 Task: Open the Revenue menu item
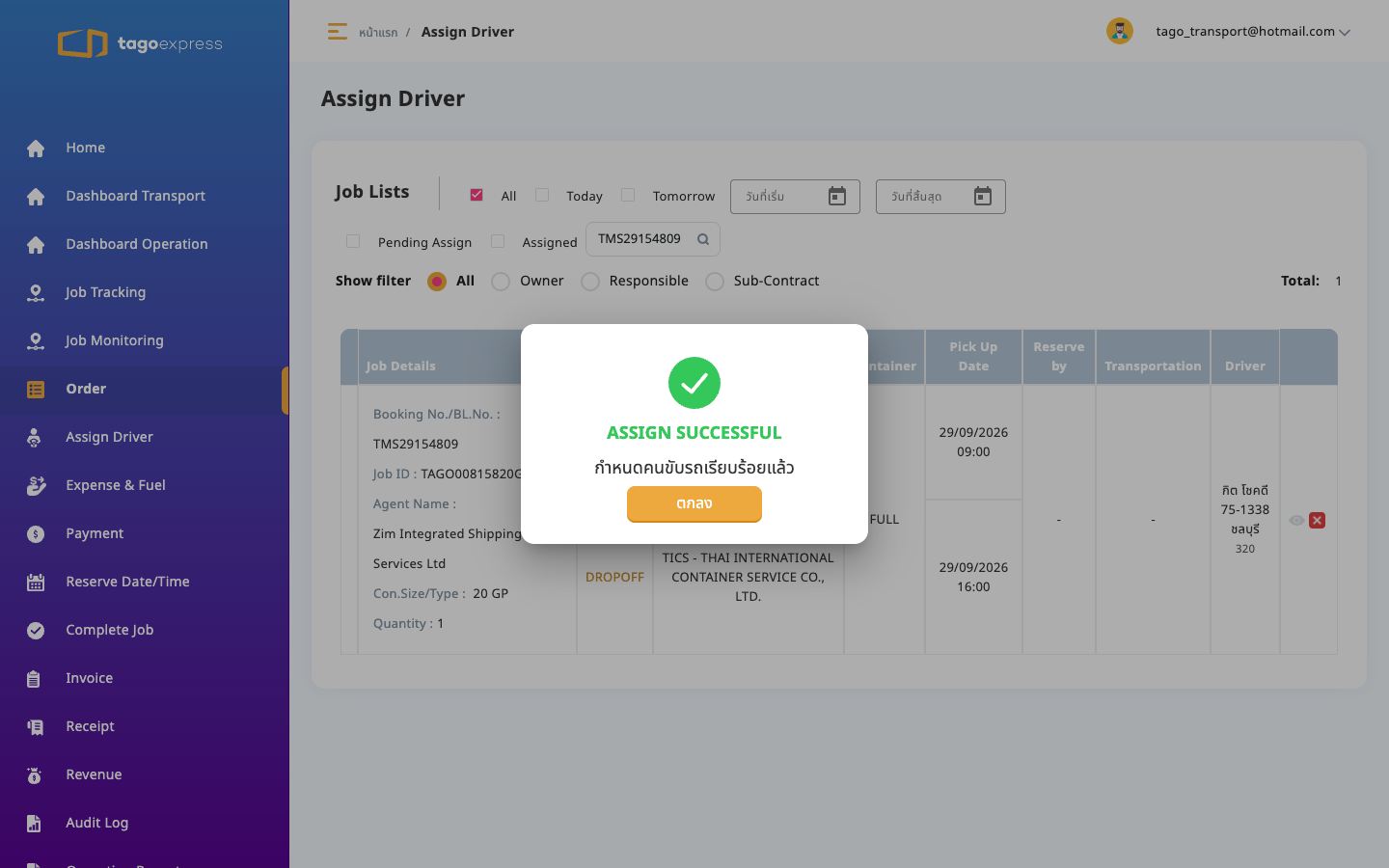(x=145, y=774)
